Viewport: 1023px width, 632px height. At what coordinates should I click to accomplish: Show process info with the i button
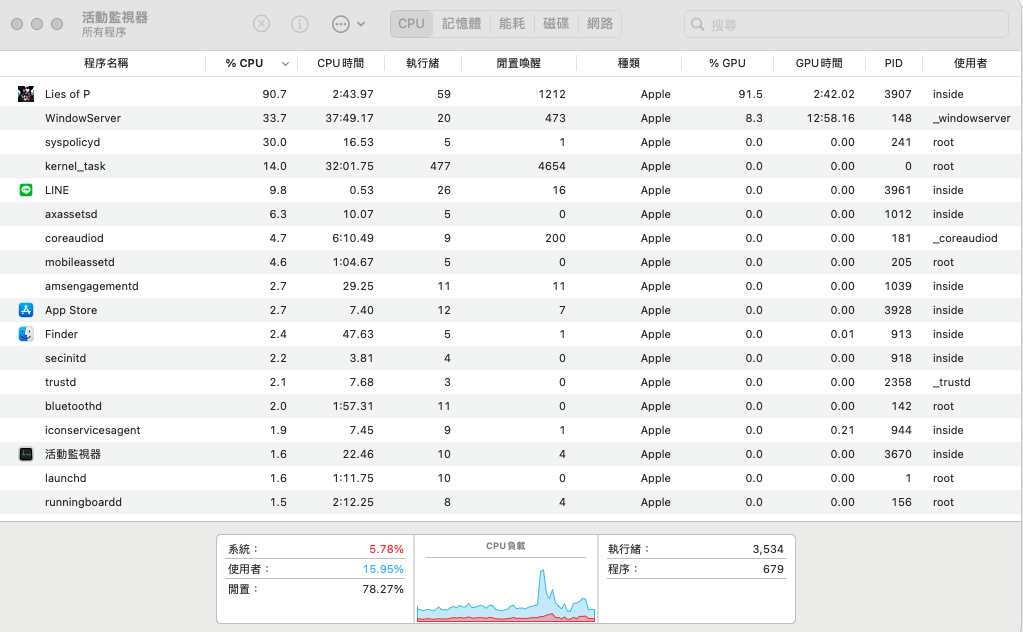pyautogui.click(x=299, y=24)
